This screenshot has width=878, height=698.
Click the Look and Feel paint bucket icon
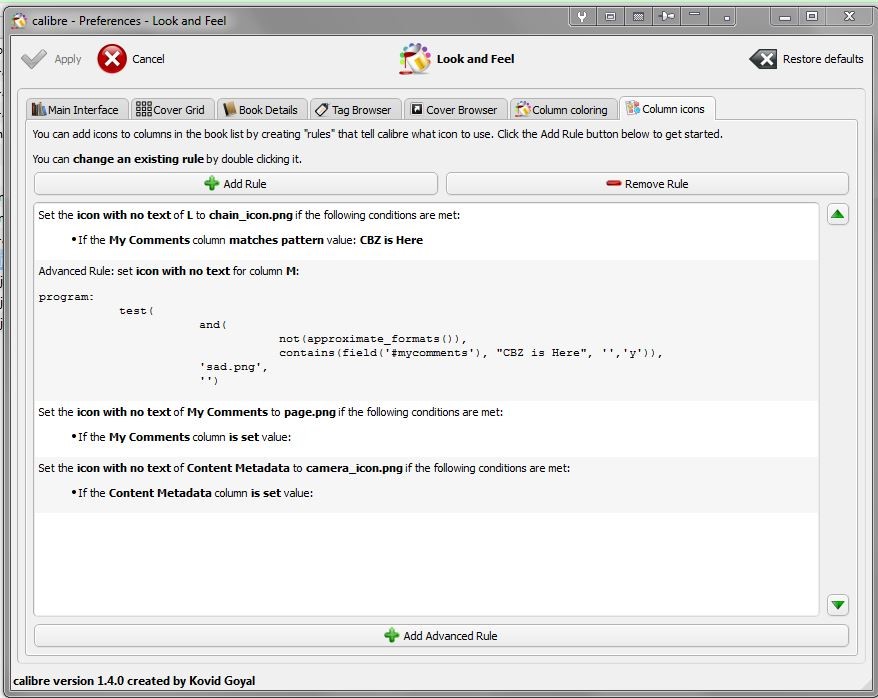pos(414,58)
